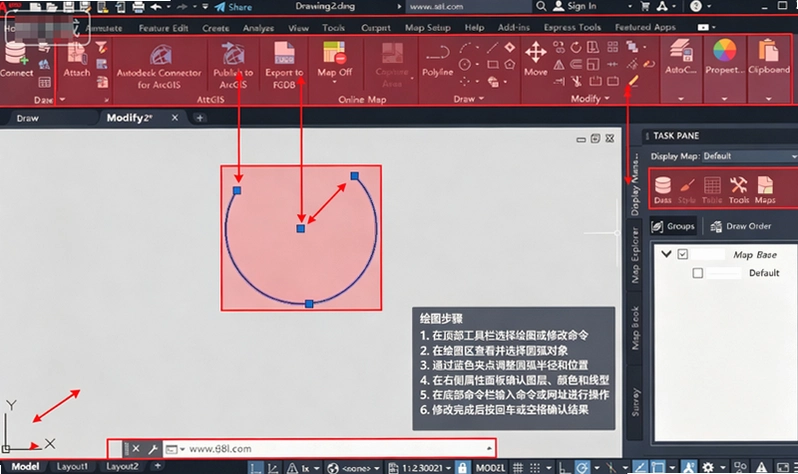The height and width of the screenshot is (474, 798).
Task: Select the Move tool
Action: [x=535, y=59]
